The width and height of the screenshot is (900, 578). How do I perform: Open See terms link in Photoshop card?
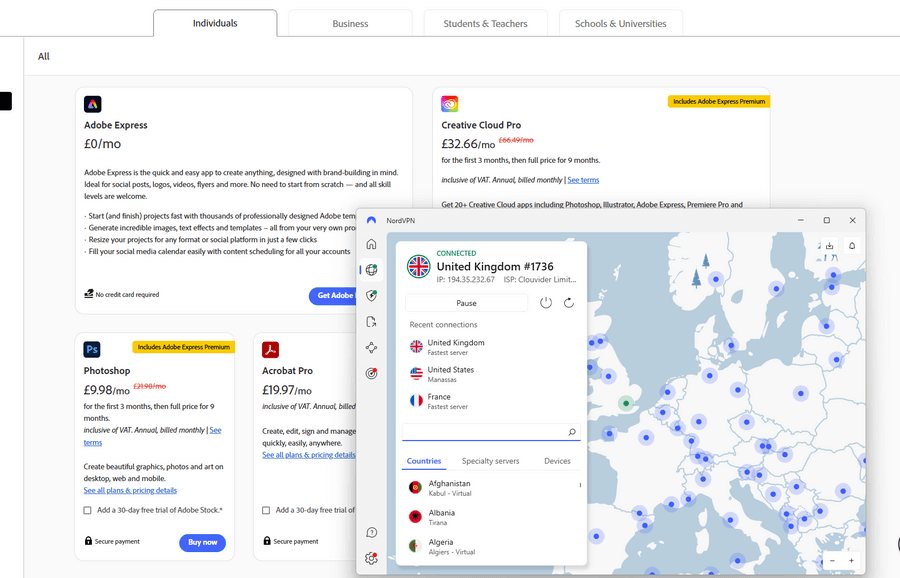tap(152, 436)
